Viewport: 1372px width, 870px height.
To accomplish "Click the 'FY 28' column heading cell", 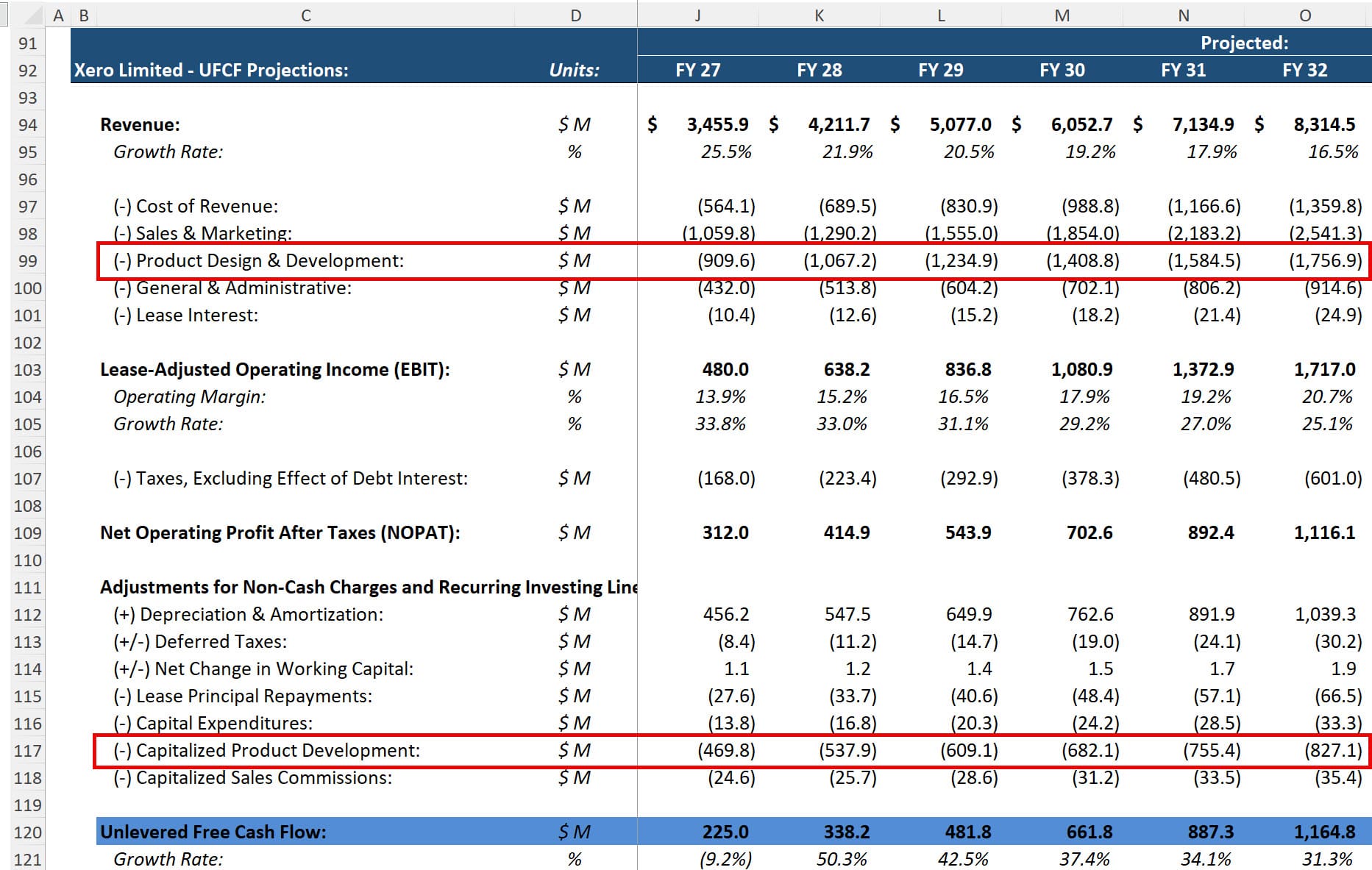I will click(x=819, y=70).
